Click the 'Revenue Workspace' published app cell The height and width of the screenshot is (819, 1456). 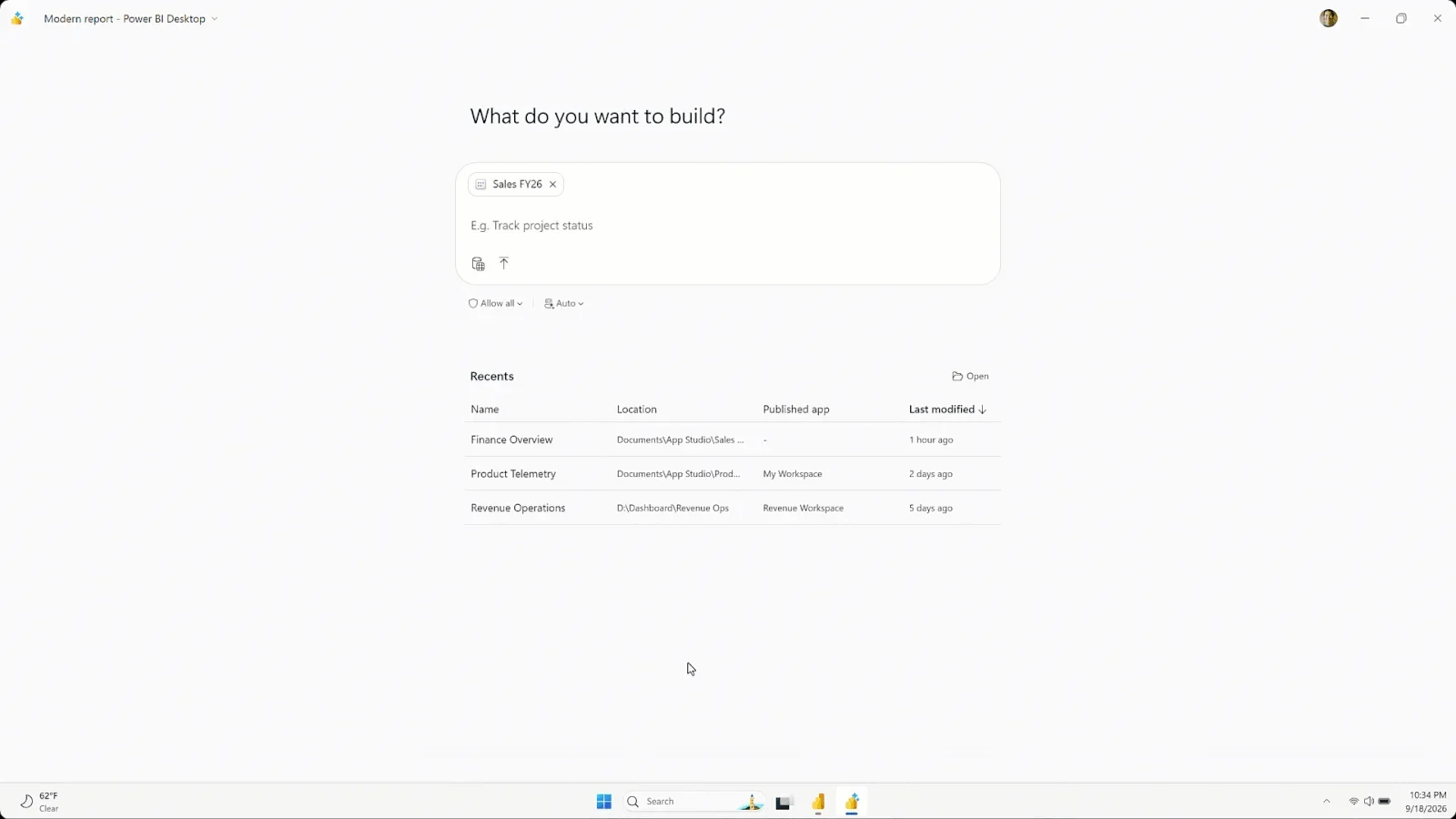click(x=804, y=508)
